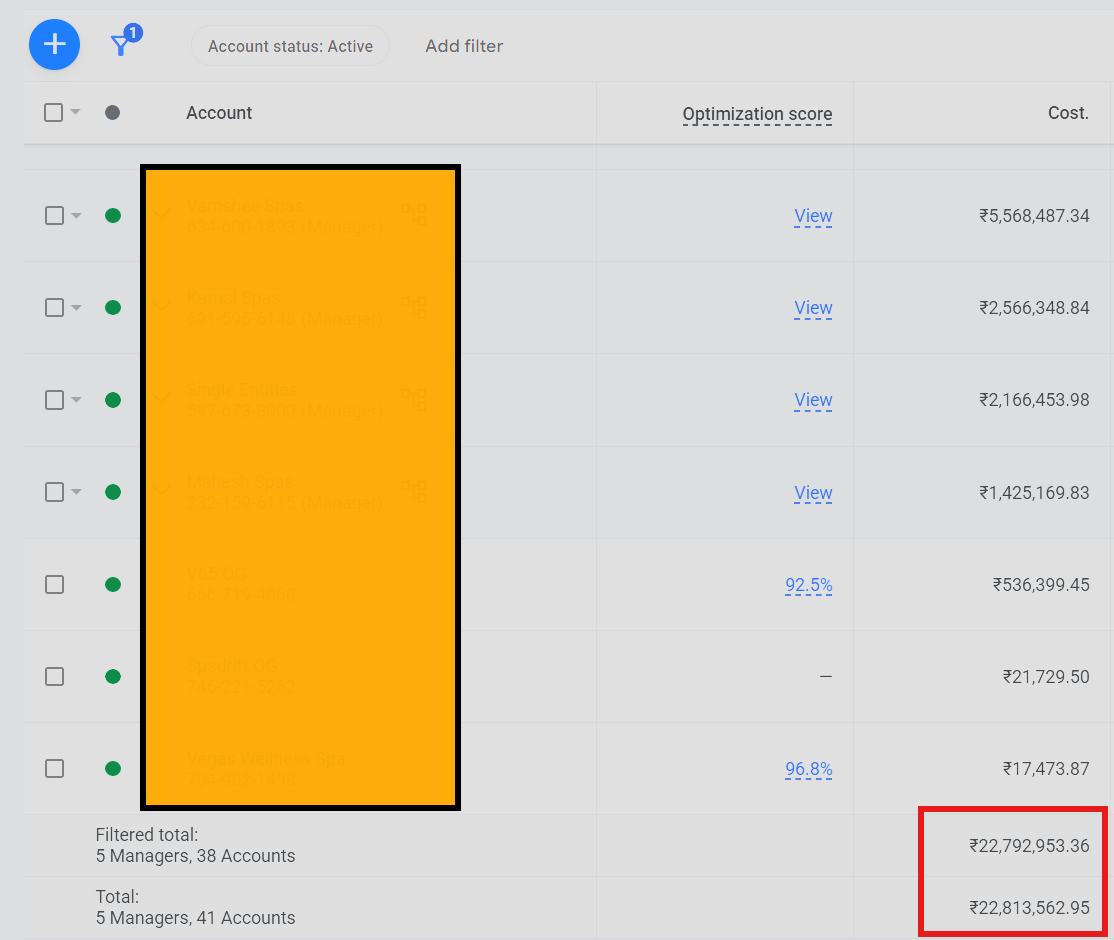Open the 96.8% optimization score link
This screenshot has width=1114, height=940.
click(808, 769)
